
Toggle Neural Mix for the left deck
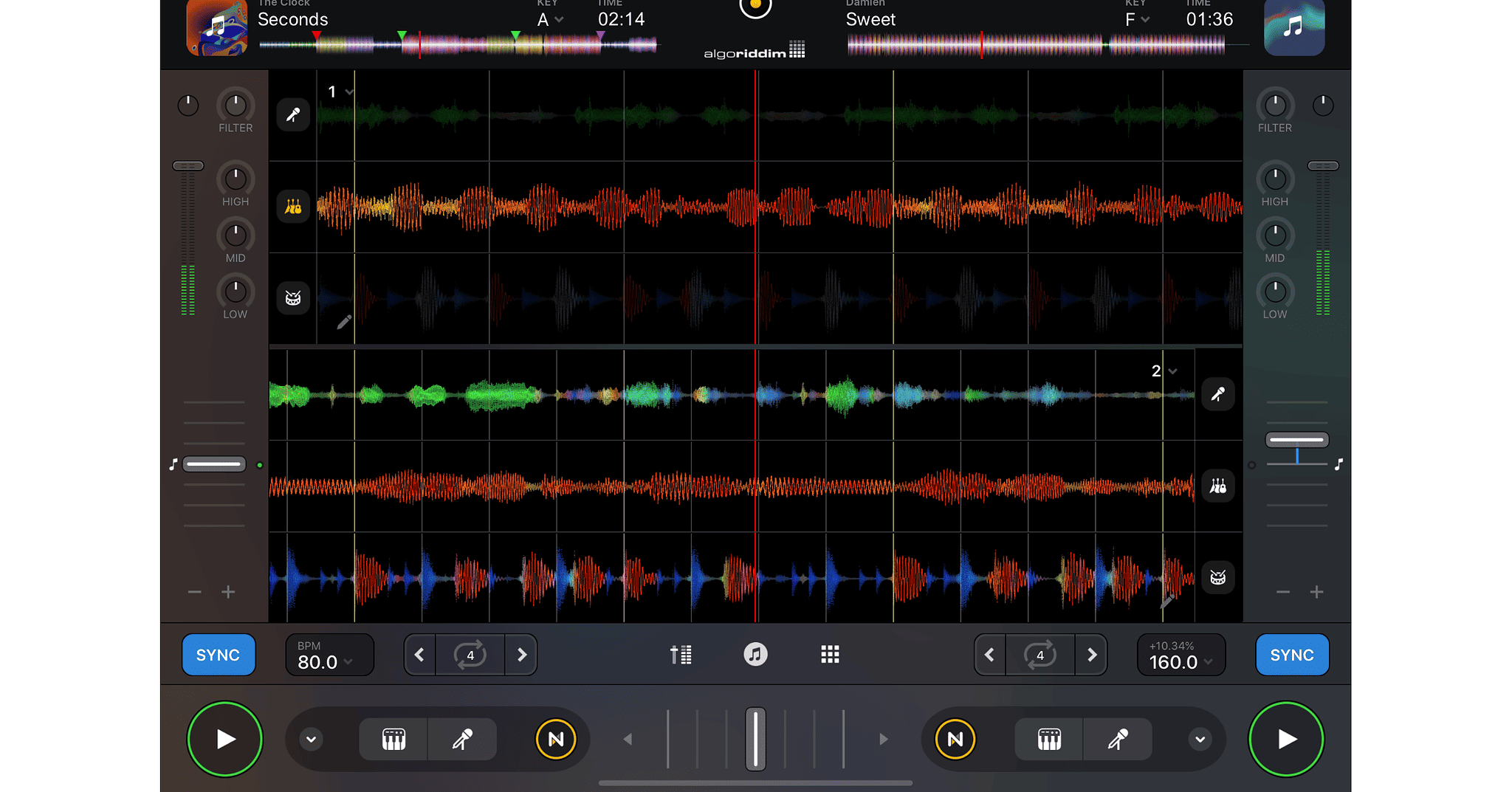coord(555,738)
